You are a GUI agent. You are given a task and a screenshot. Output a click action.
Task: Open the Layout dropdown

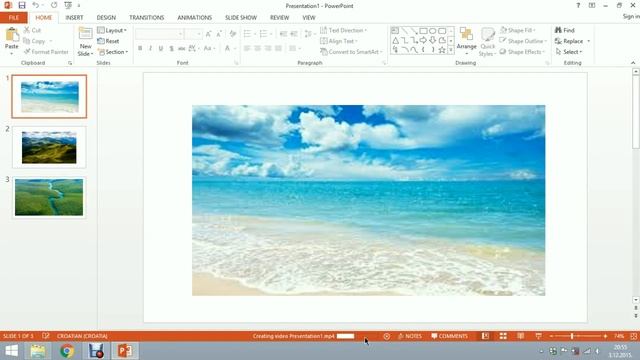112,31
